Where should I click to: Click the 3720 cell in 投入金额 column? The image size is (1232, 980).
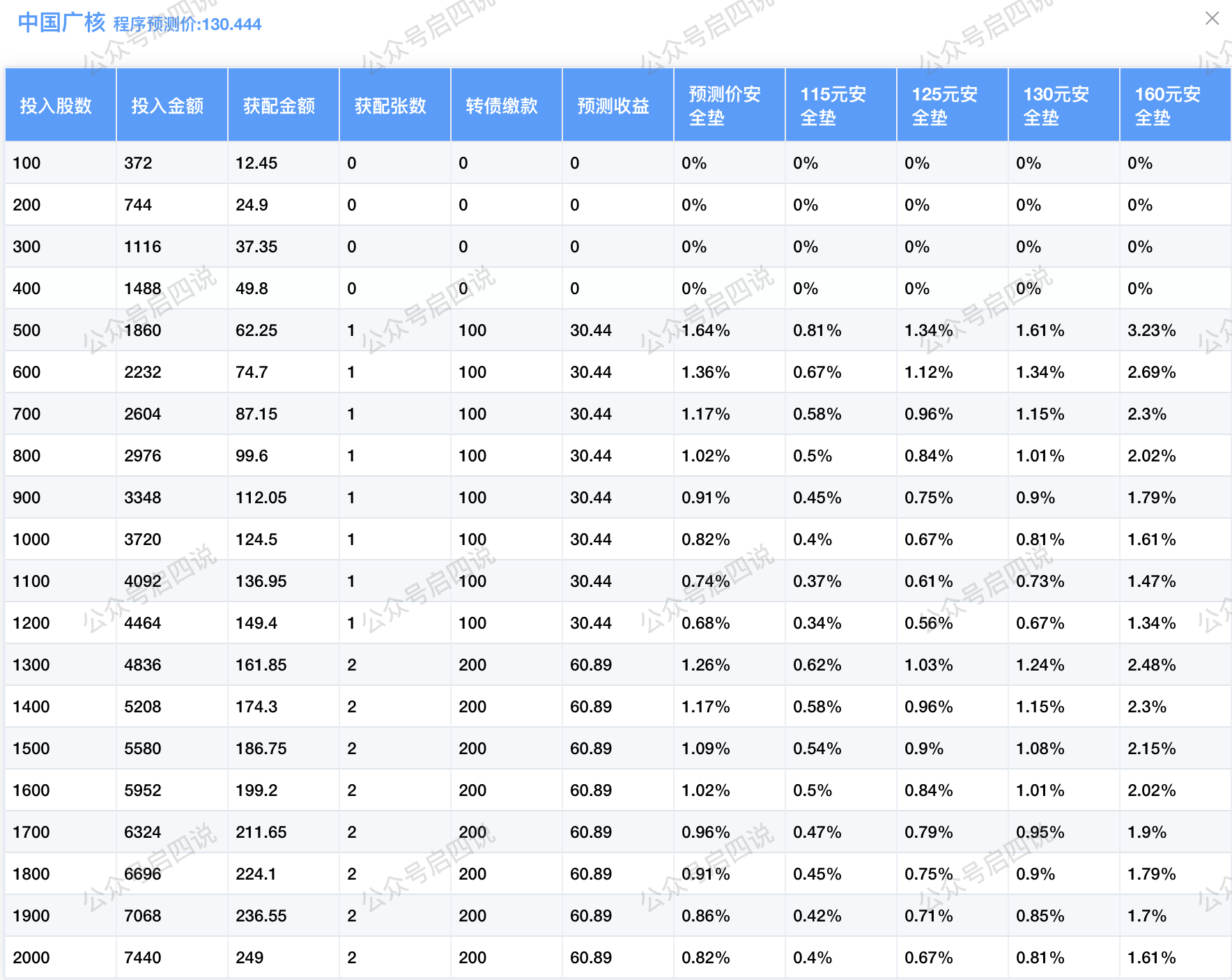point(143,539)
